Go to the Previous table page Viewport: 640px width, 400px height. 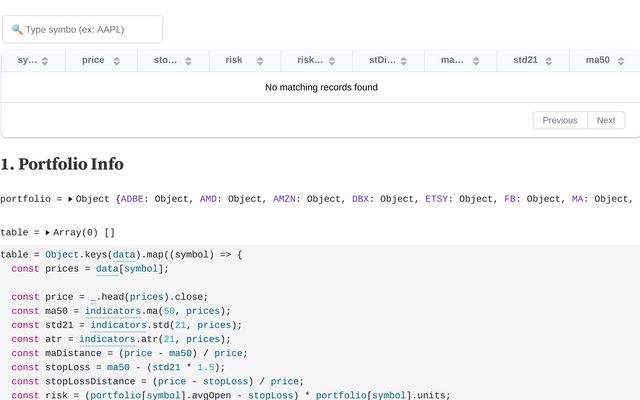click(x=559, y=120)
